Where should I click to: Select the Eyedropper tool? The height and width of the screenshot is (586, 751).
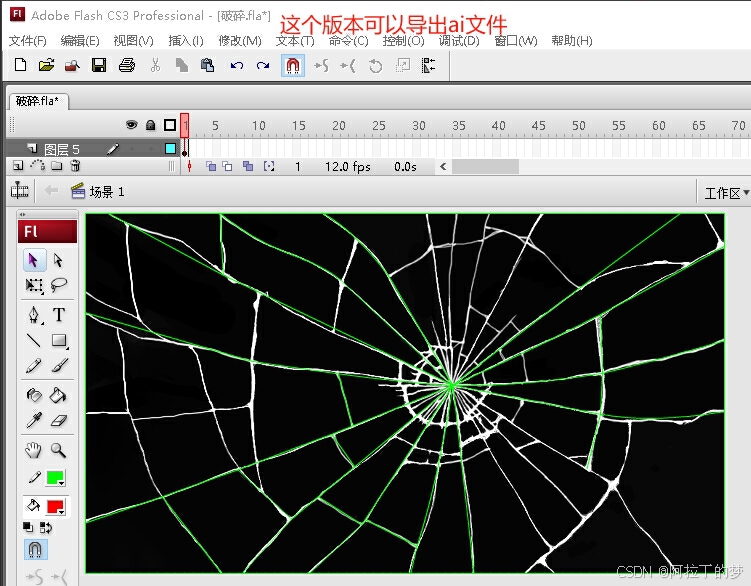[x=34, y=420]
